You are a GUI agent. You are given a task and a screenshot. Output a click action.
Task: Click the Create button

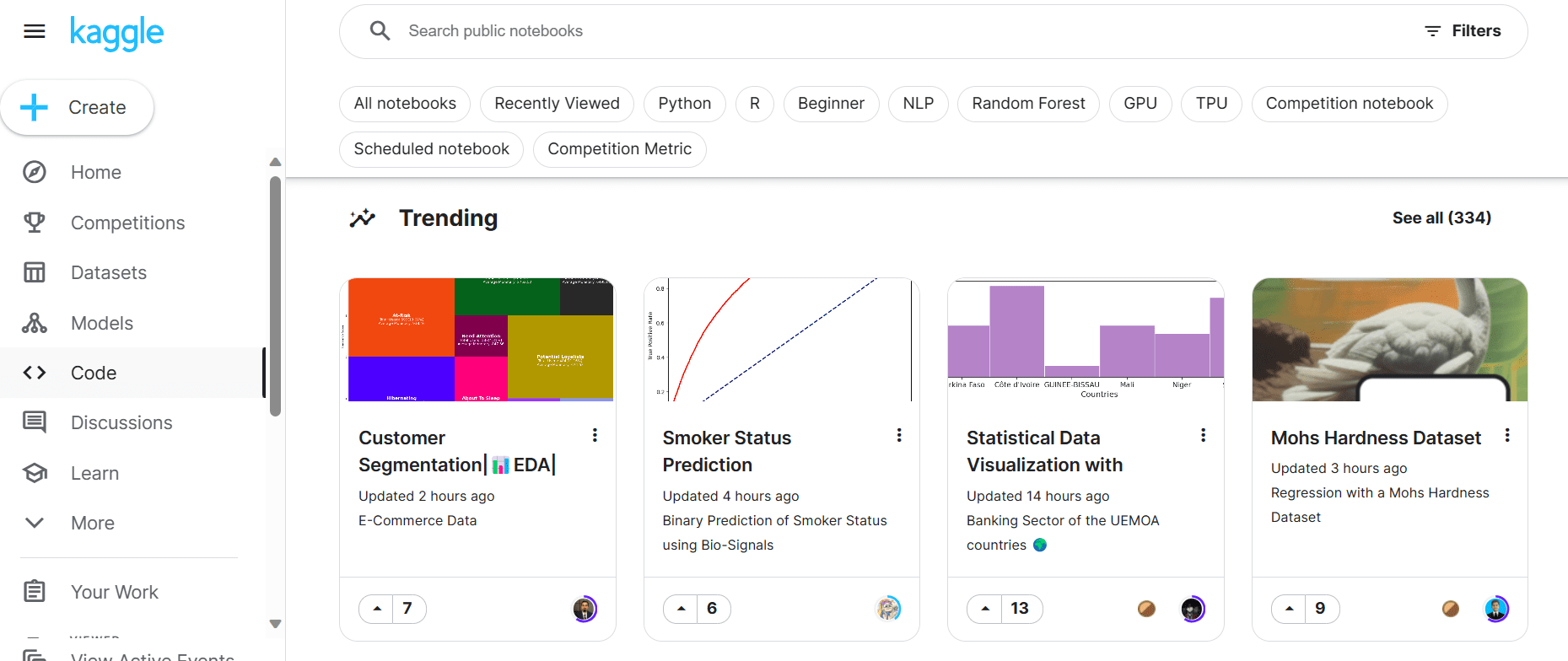(x=77, y=107)
